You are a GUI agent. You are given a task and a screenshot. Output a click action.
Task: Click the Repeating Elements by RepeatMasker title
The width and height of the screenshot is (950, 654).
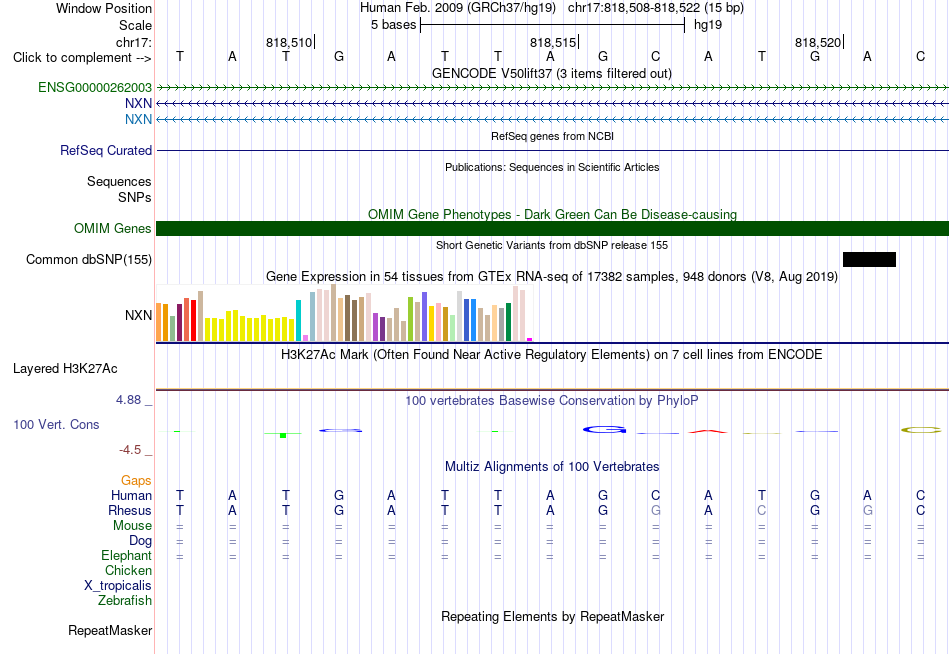(552, 616)
